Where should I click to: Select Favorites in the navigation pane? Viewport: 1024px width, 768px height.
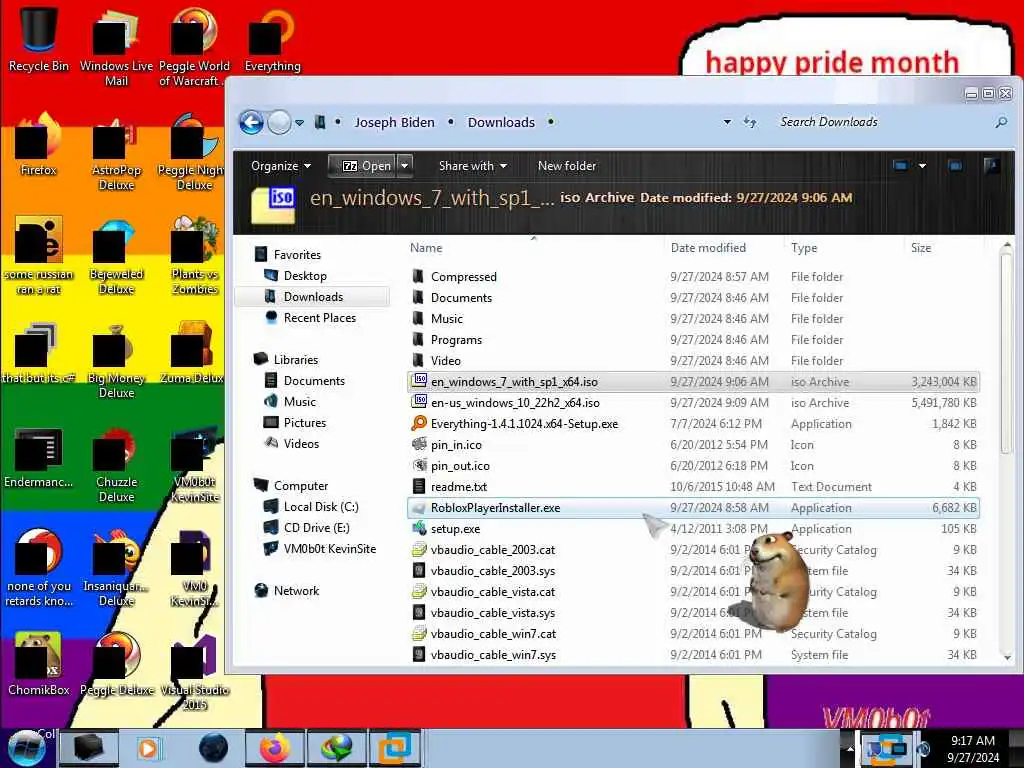(x=297, y=255)
